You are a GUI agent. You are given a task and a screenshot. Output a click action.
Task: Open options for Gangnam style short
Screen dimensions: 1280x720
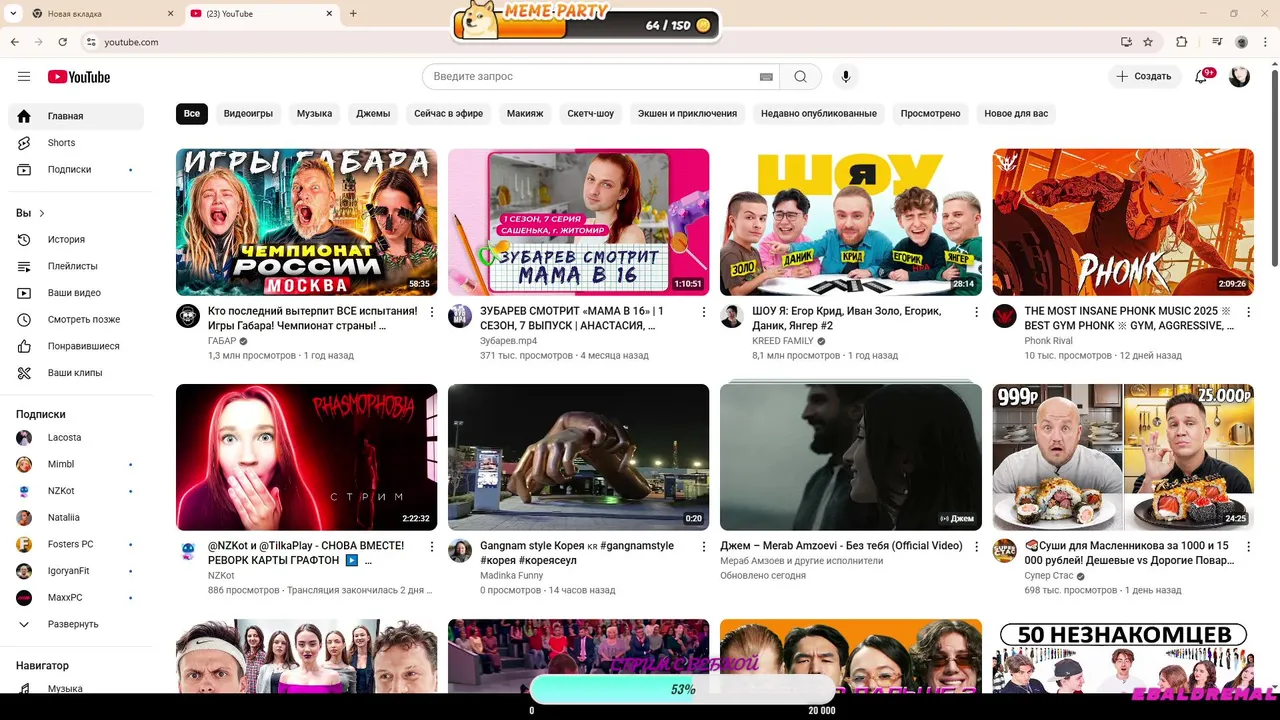click(704, 548)
